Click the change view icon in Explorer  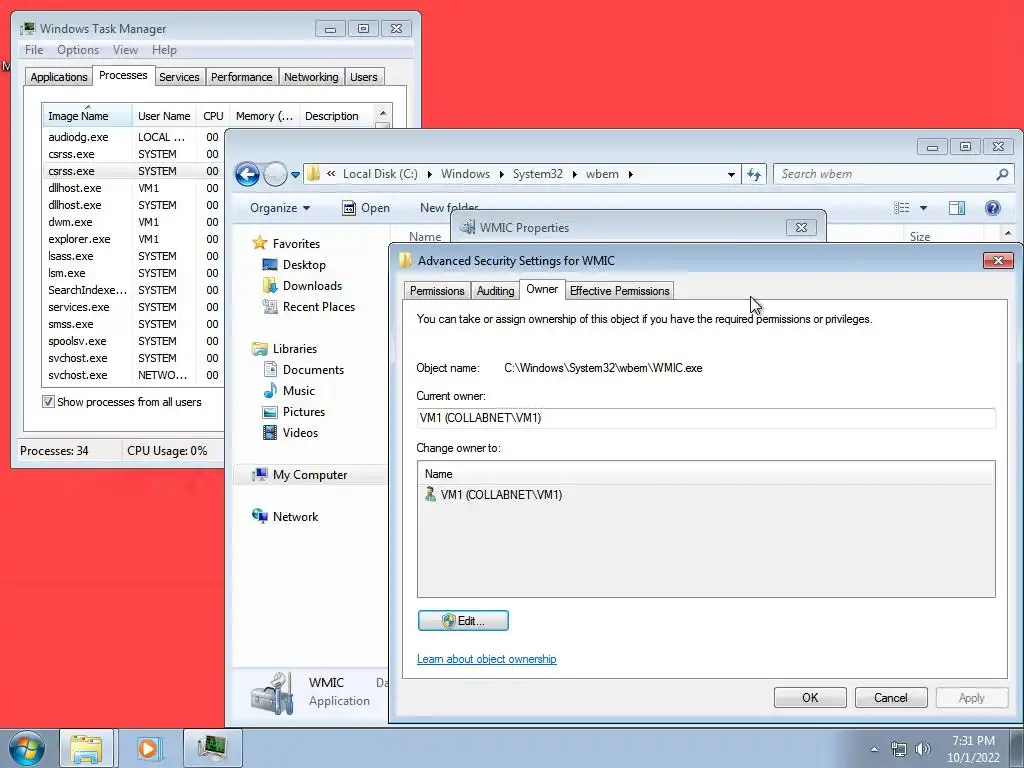pos(902,208)
